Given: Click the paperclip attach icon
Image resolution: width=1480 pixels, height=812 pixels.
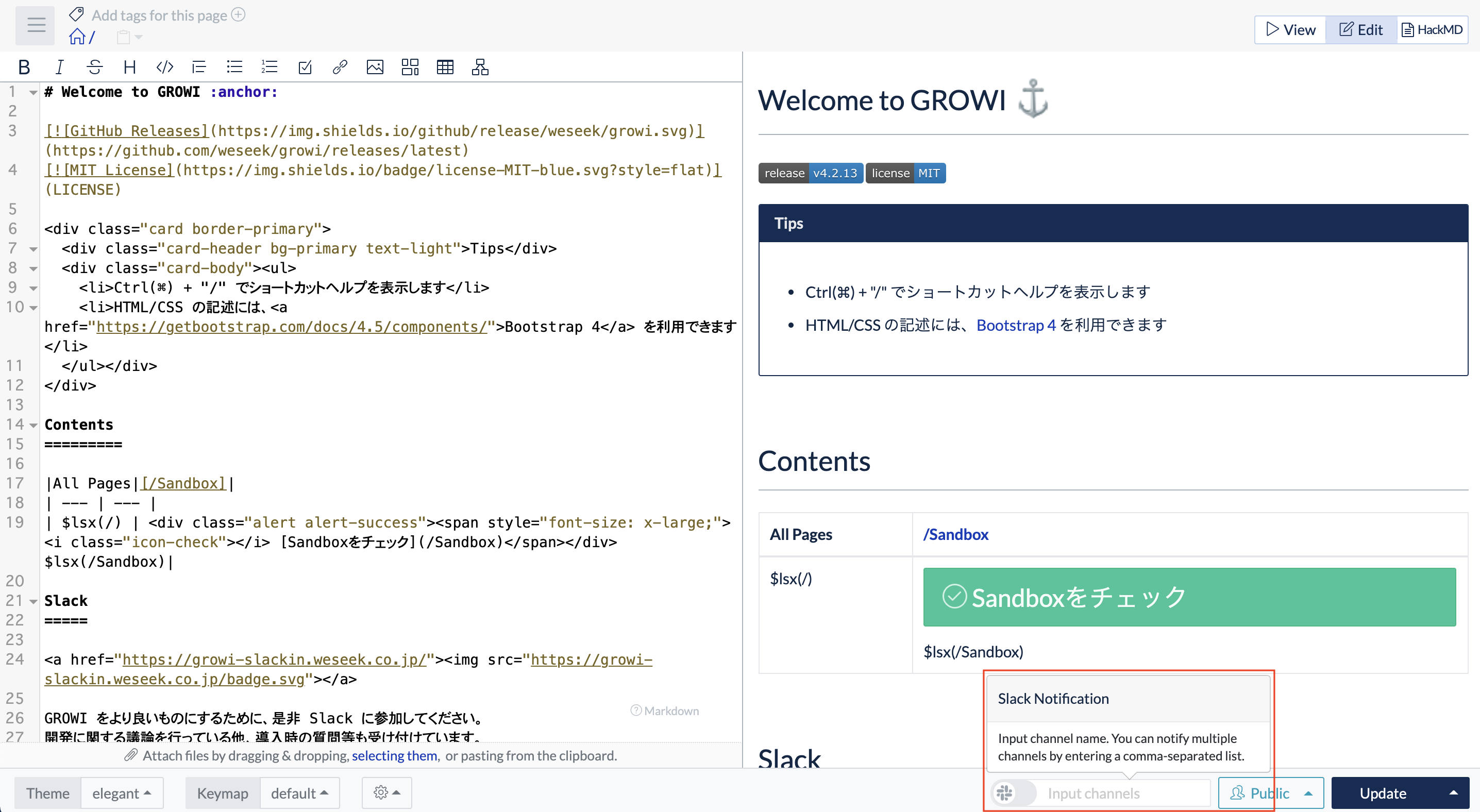Looking at the screenshot, I should (x=131, y=755).
